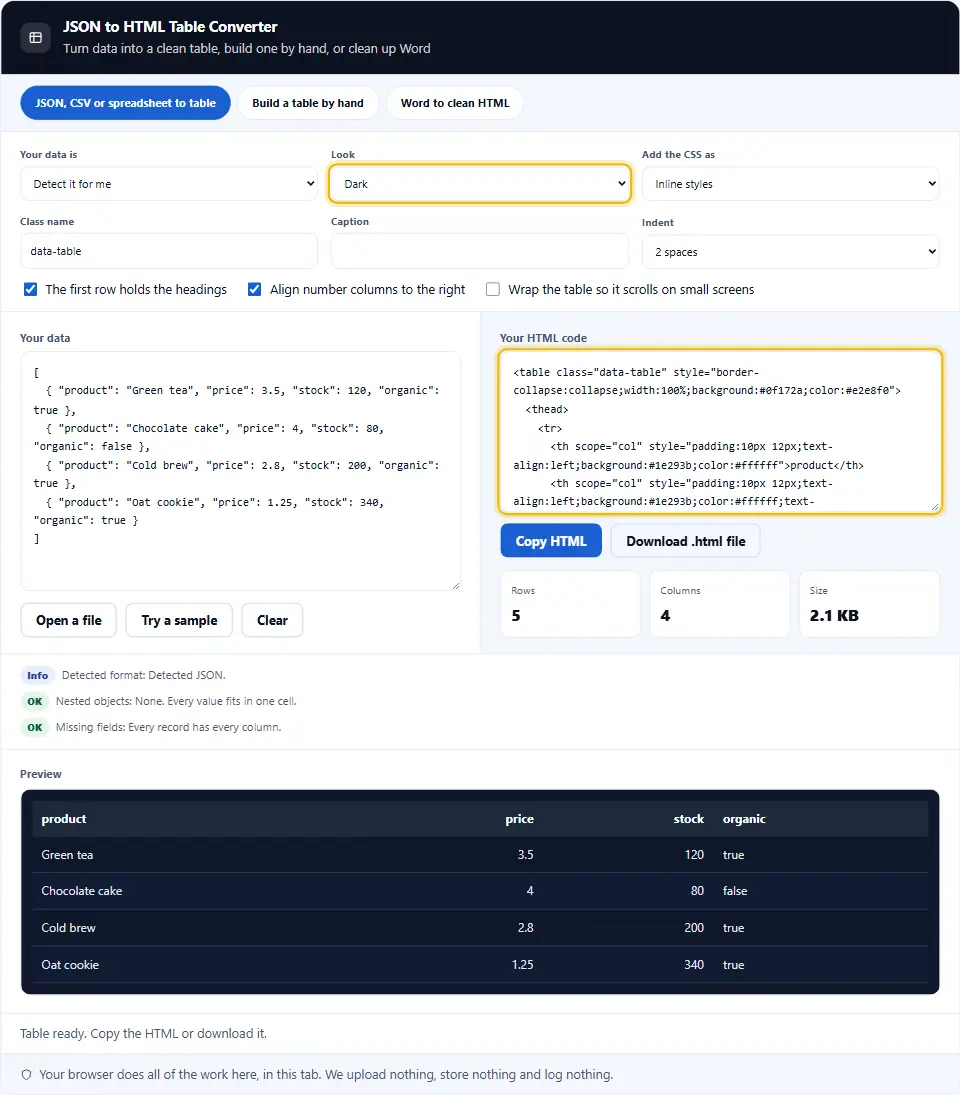Image resolution: width=960 pixels, height=1095 pixels.
Task: Click inside the 'Your data' JSON textarea
Action: [x=241, y=471]
